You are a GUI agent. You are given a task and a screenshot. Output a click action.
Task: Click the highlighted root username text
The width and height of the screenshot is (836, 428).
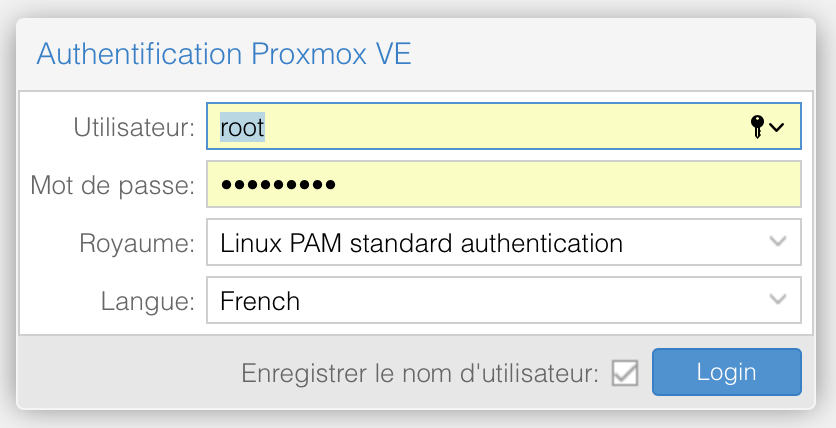[242, 127]
